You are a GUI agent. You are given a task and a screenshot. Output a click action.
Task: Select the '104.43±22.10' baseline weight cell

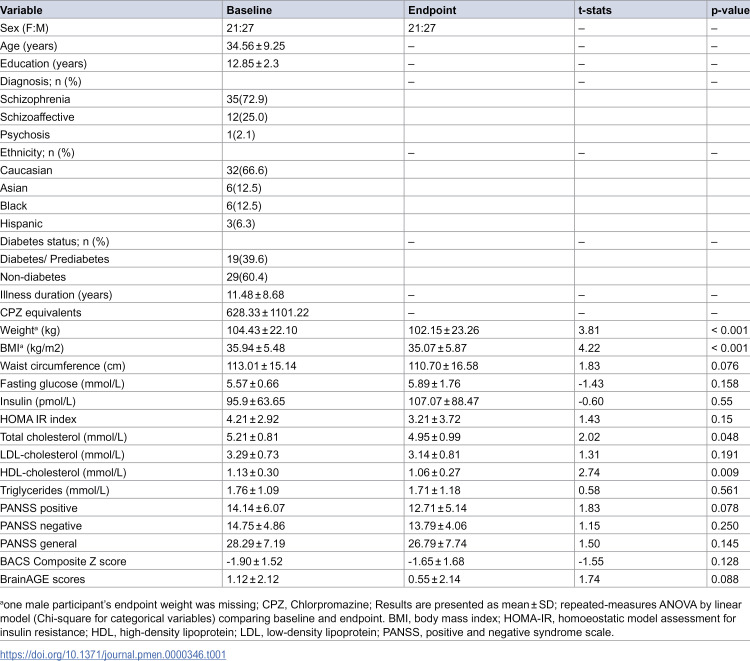[262, 330]
